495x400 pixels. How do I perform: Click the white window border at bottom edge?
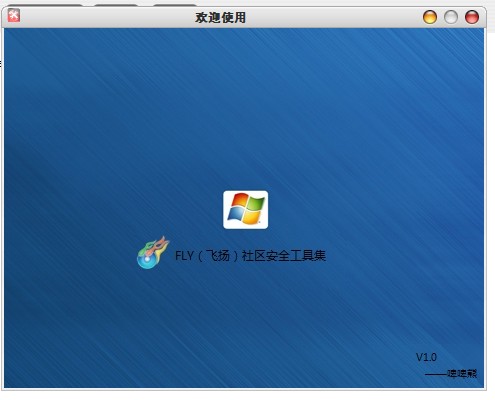[x=245, y=389]
